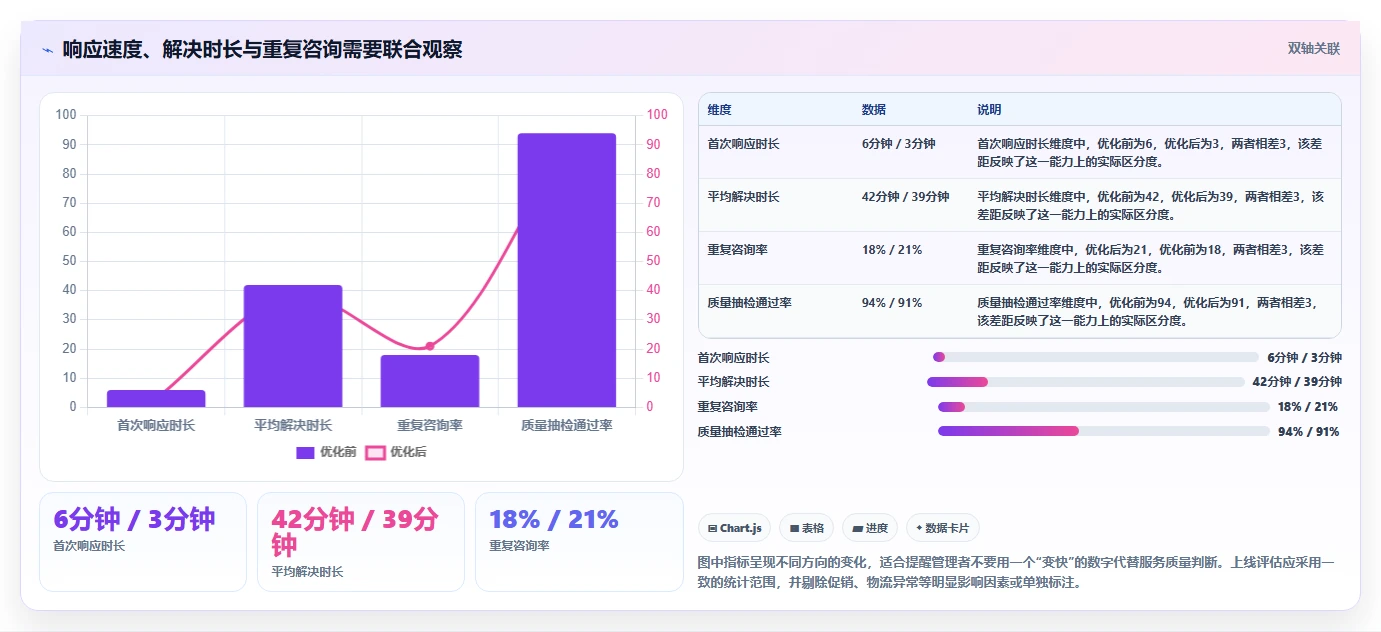1381x632 pixels.
Task: Click the 数据 table column header
Action: [x=873, y=110]
